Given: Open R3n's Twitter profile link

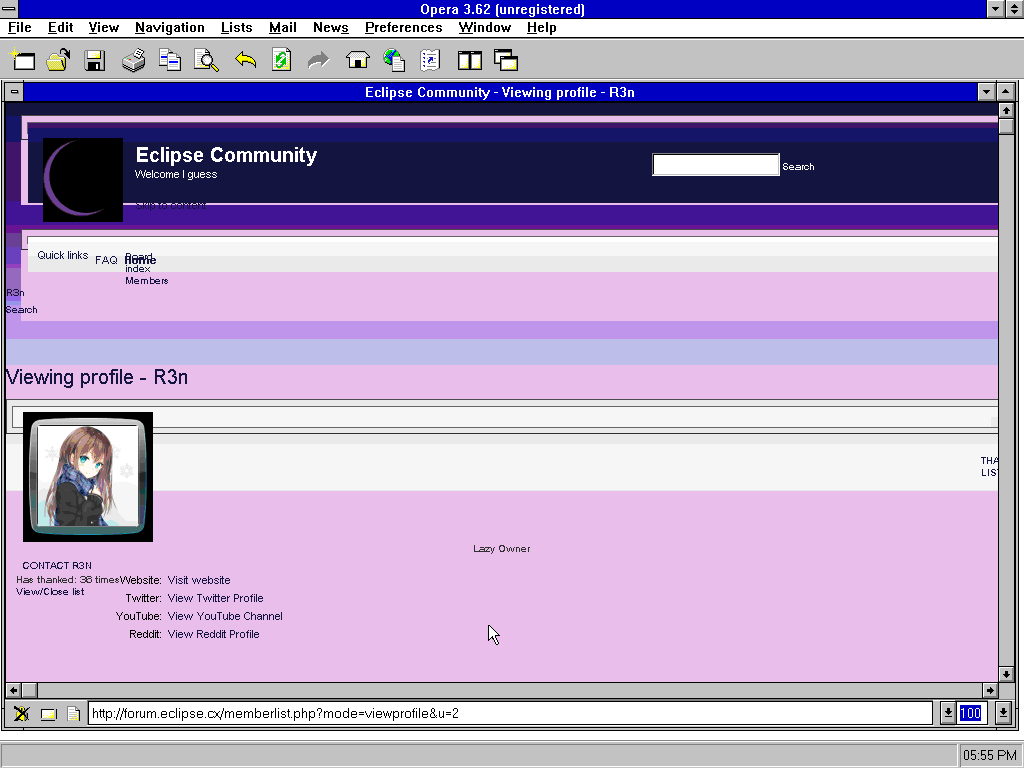Looking at the screenshot, I should [x=215, y=597].
